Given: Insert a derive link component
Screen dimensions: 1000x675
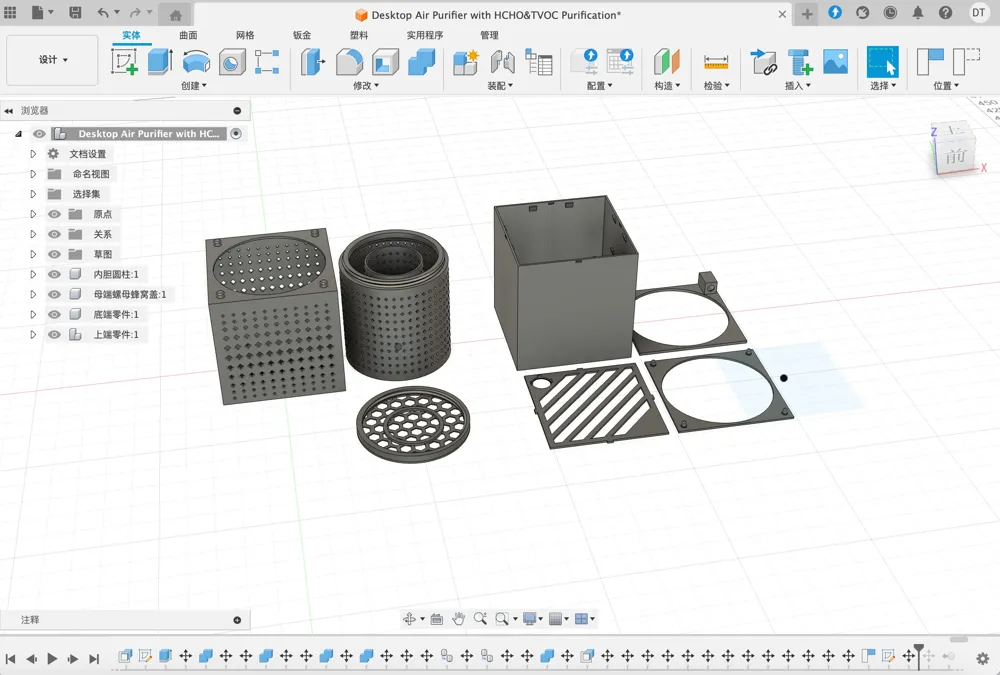Looking at the screenshot, I should click(x=763, y=62).
